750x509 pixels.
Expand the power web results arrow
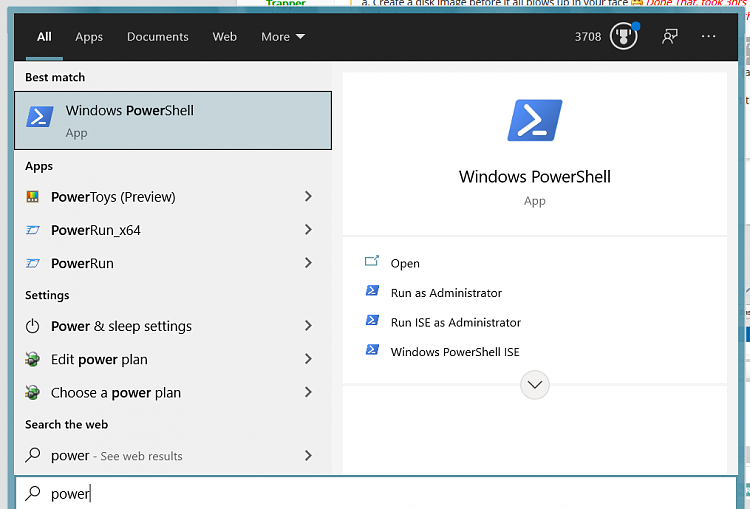tap(309, 455)
